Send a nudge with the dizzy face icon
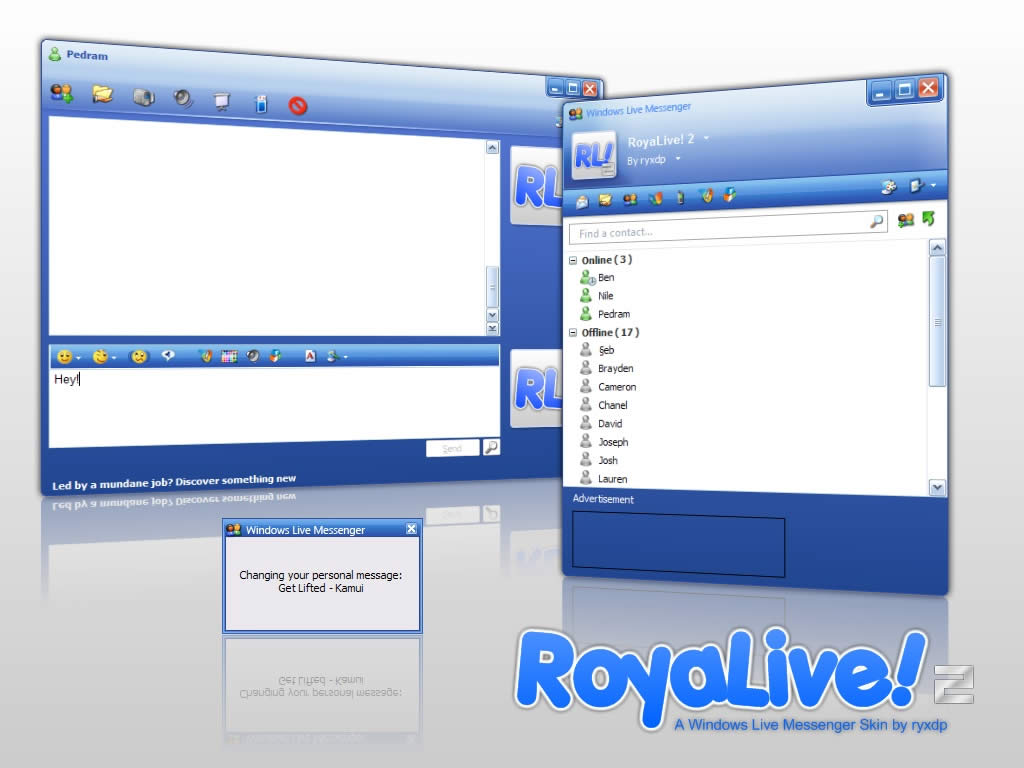Screen dimensions: 1024x768 139,357
